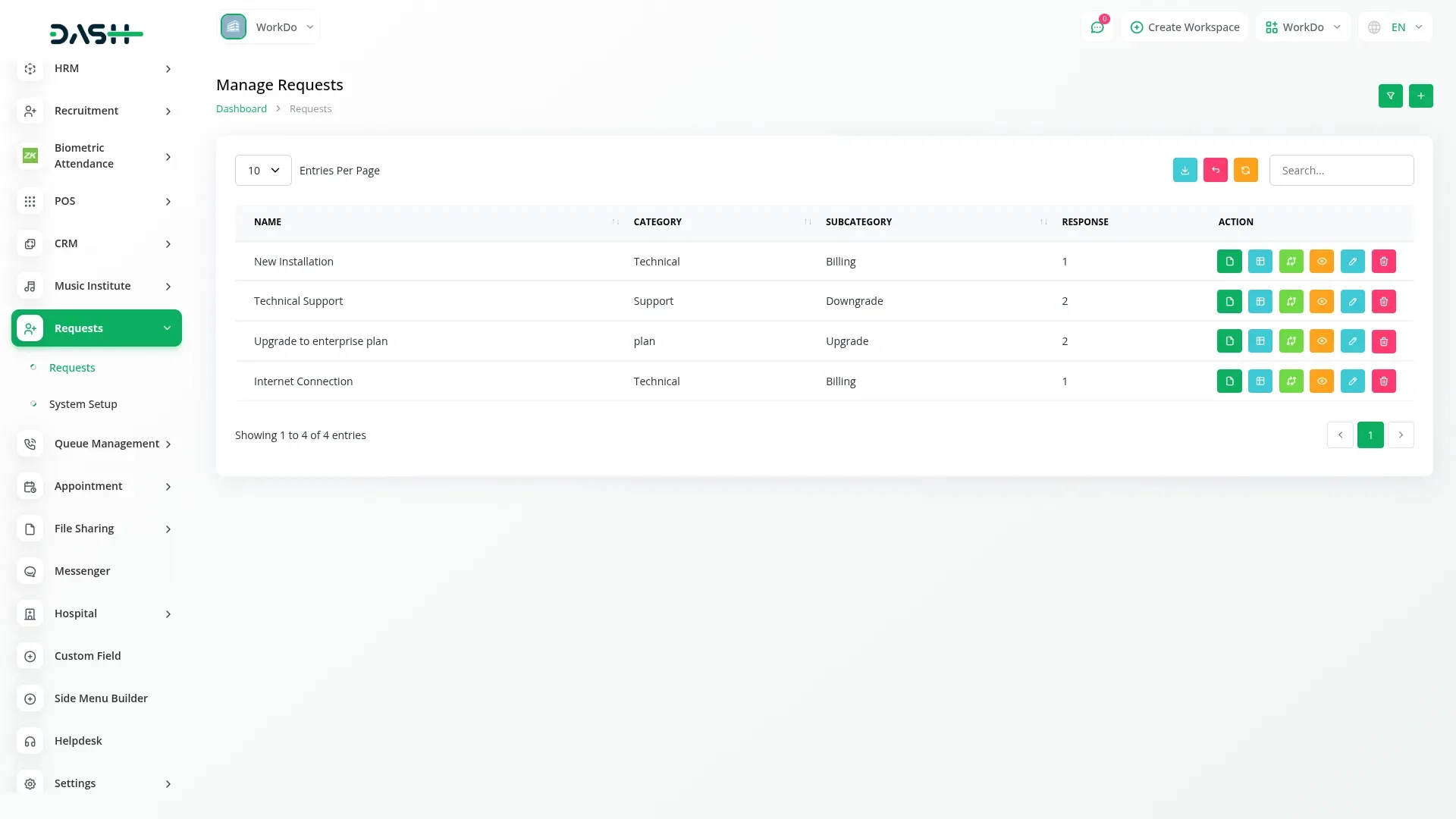Click the pink undo reset icon

(x=1215, y=170)
